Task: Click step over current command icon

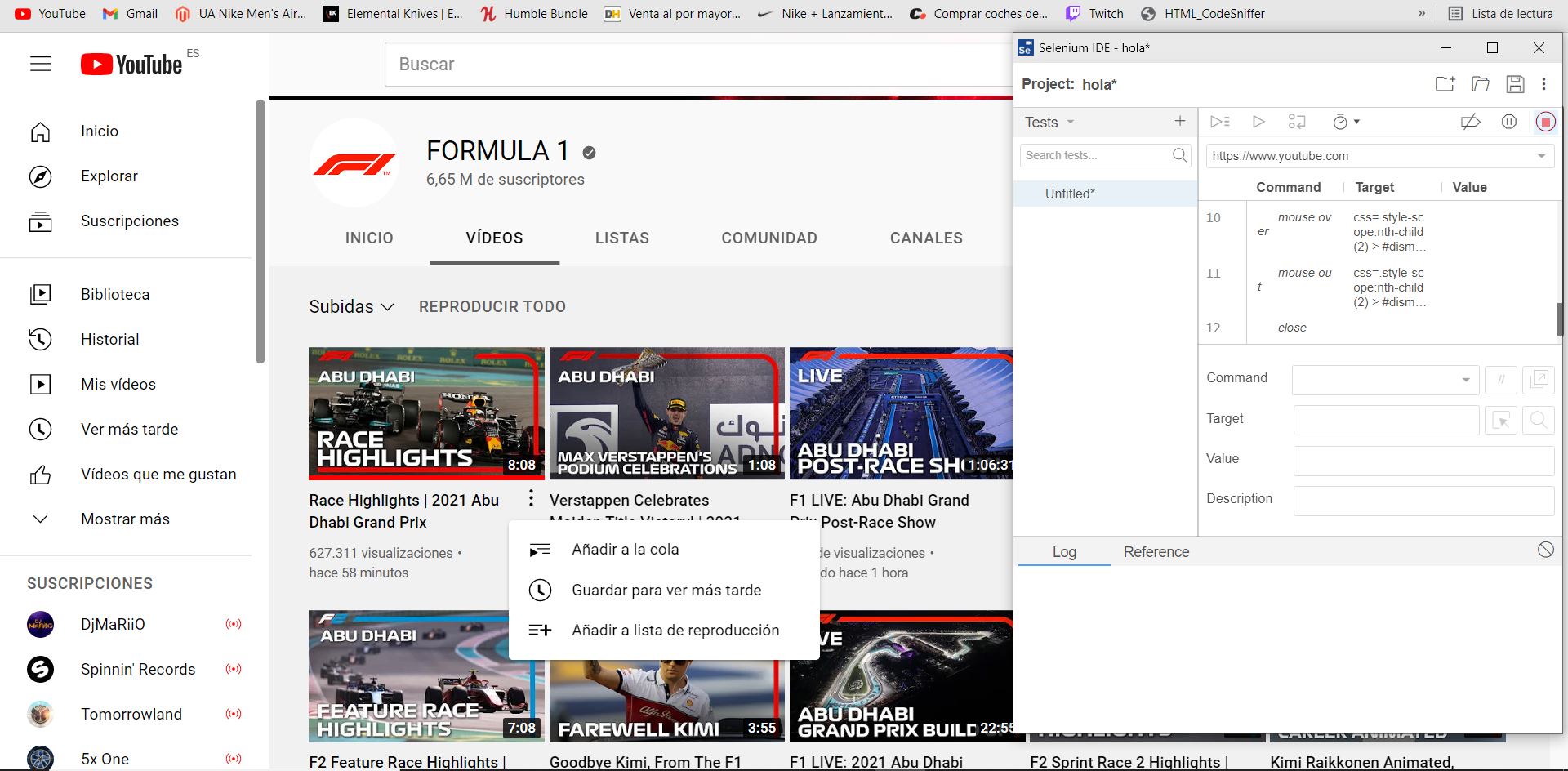Action: 1297,122
